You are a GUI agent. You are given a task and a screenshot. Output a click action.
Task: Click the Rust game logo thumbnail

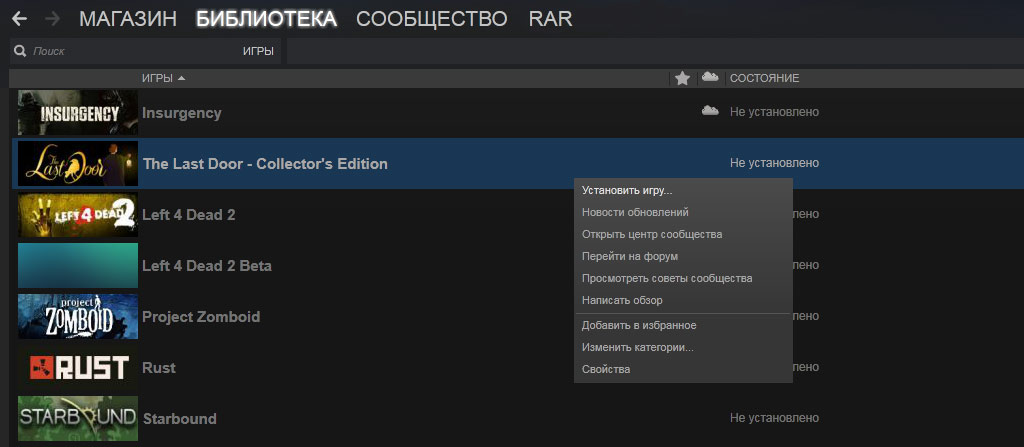pos(77,368)
